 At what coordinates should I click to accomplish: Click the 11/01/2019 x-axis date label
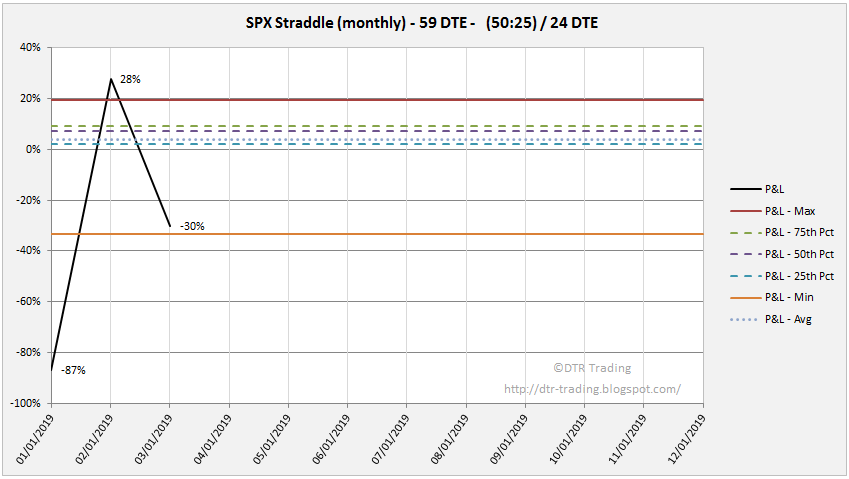[627, 439]
